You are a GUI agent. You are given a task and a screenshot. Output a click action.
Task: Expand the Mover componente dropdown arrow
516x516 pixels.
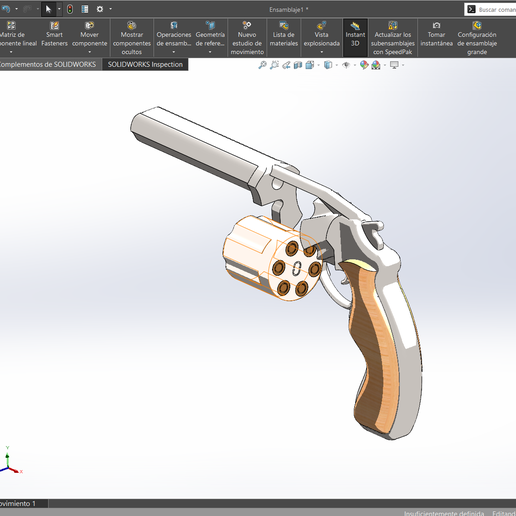(89, 52)
